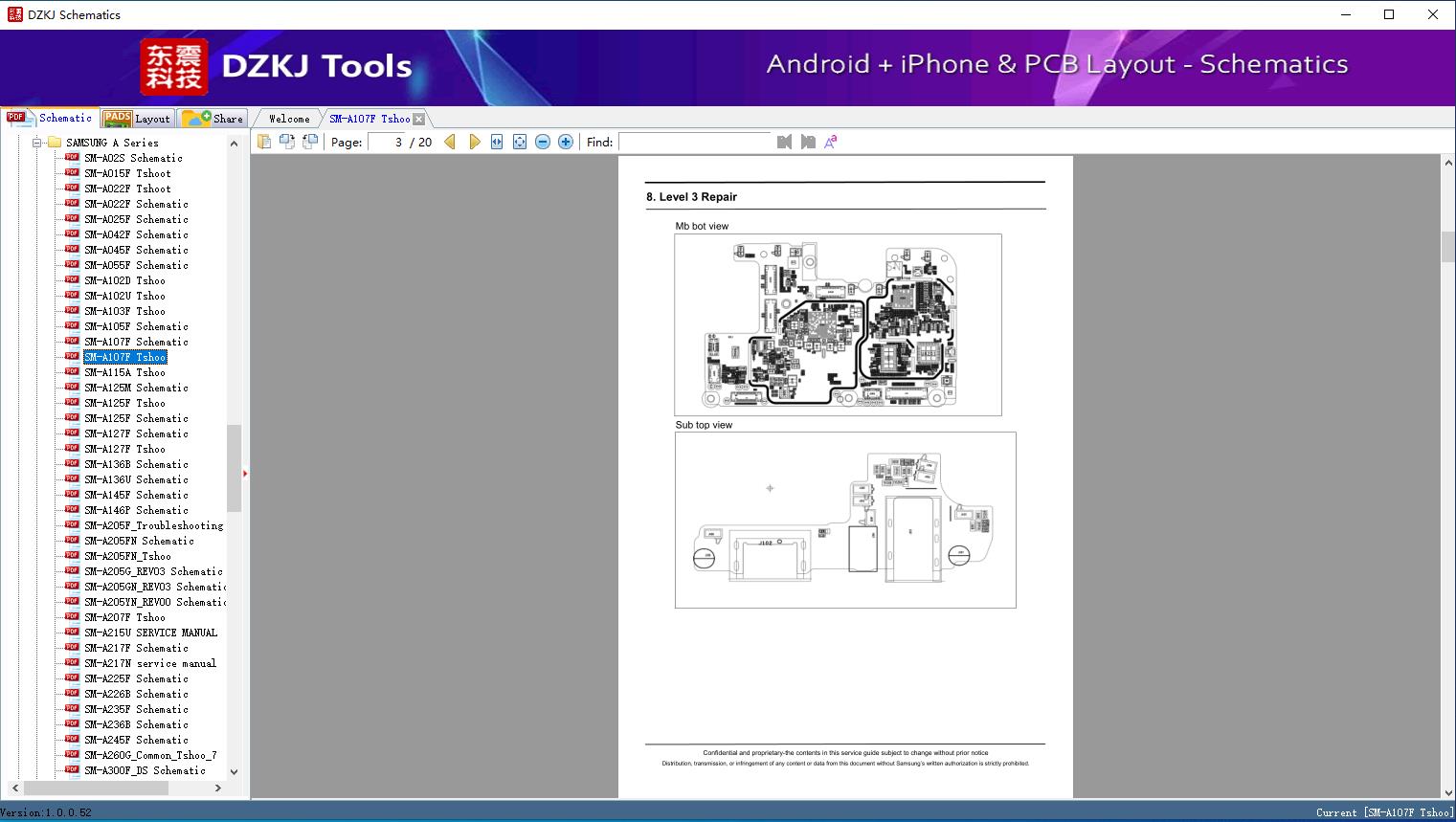The image size is (1456, 822).
Task: Click the tree panel scroll down arrow
Action: click(x=234, y=771)
